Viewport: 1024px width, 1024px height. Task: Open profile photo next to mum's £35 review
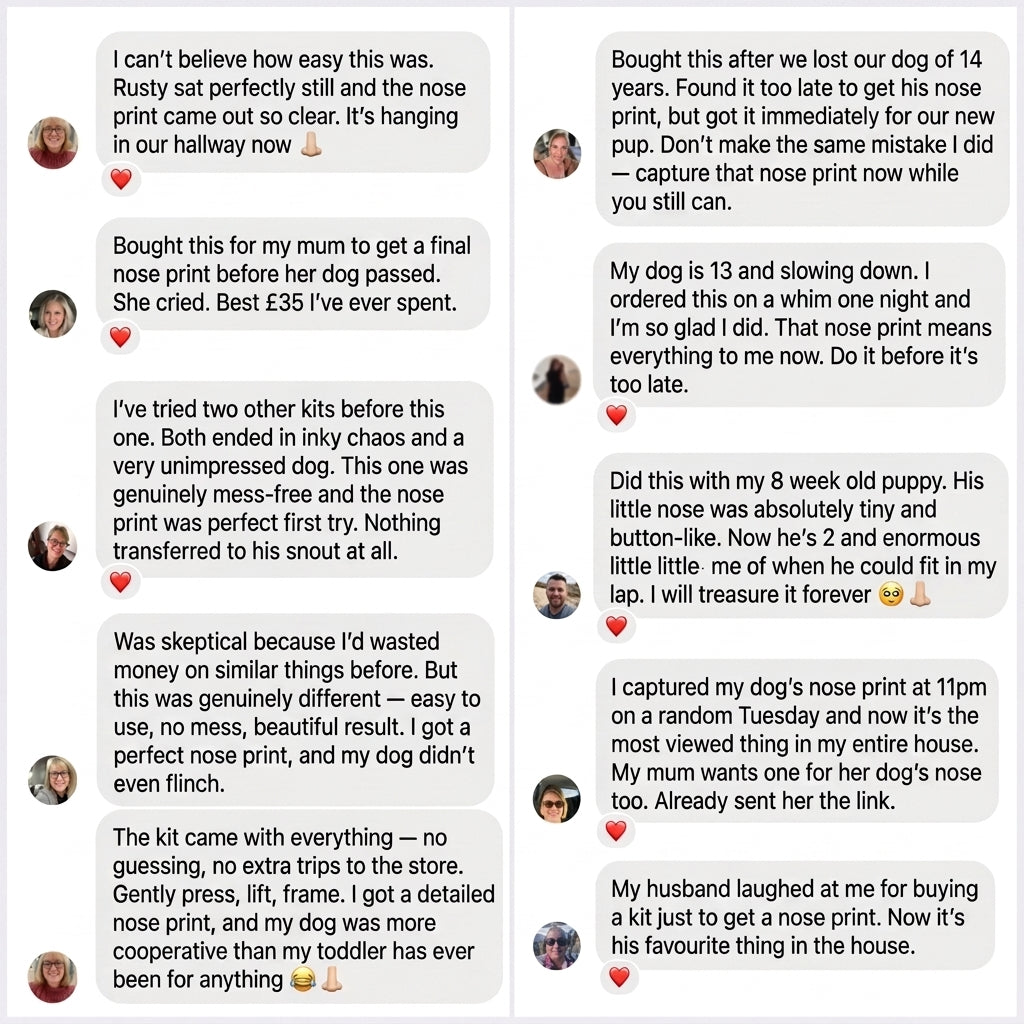coord(53,313)
